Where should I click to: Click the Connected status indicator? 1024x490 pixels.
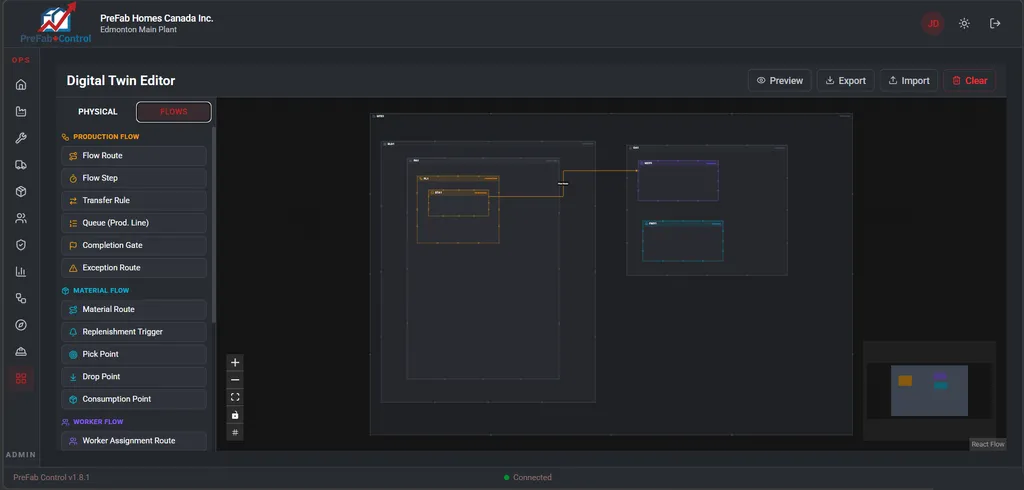click(528, 478)
